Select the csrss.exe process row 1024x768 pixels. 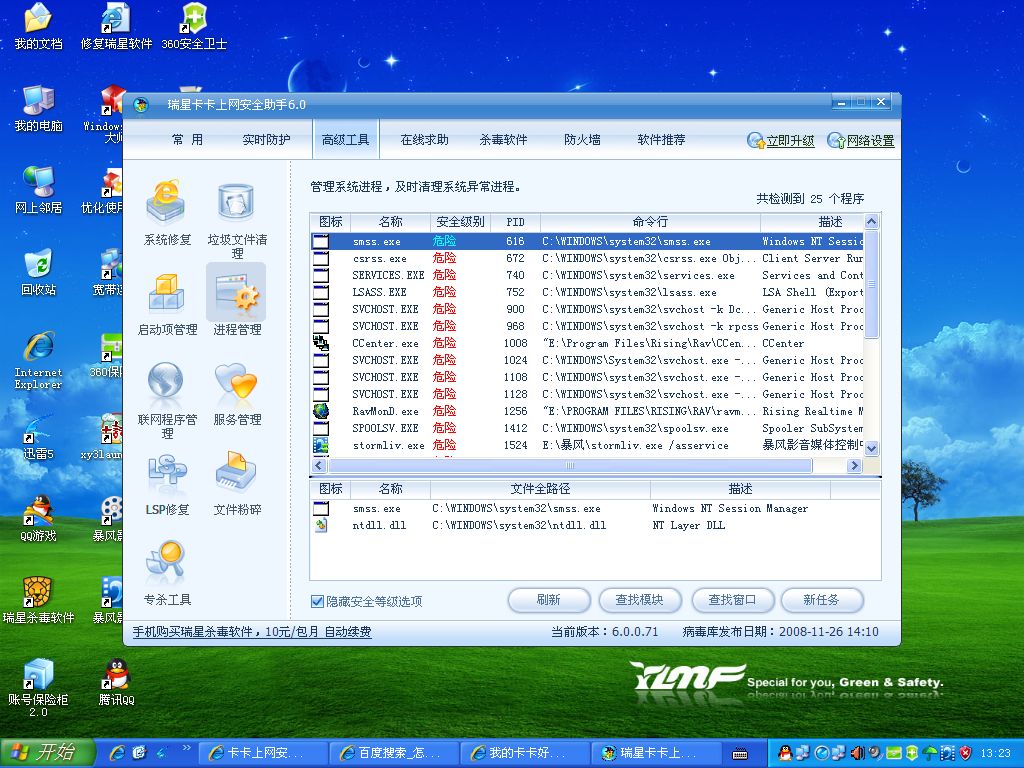click(586, 258)
